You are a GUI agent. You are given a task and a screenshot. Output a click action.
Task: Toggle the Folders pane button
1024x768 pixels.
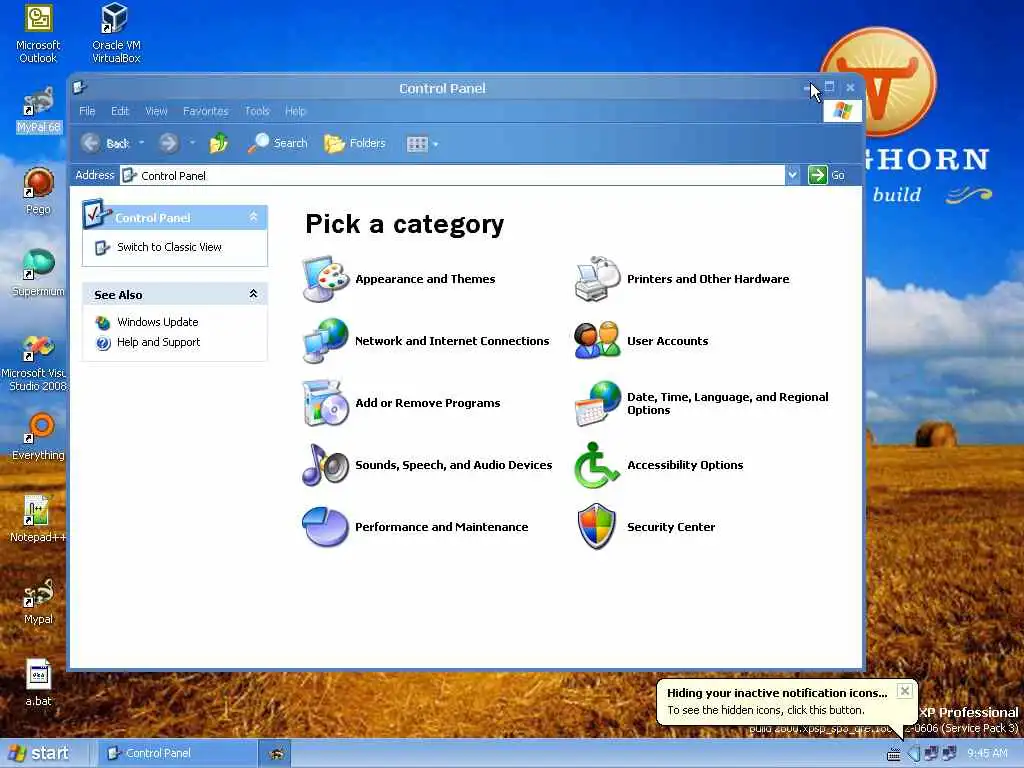pyautogui.click(x=355, y=143)
